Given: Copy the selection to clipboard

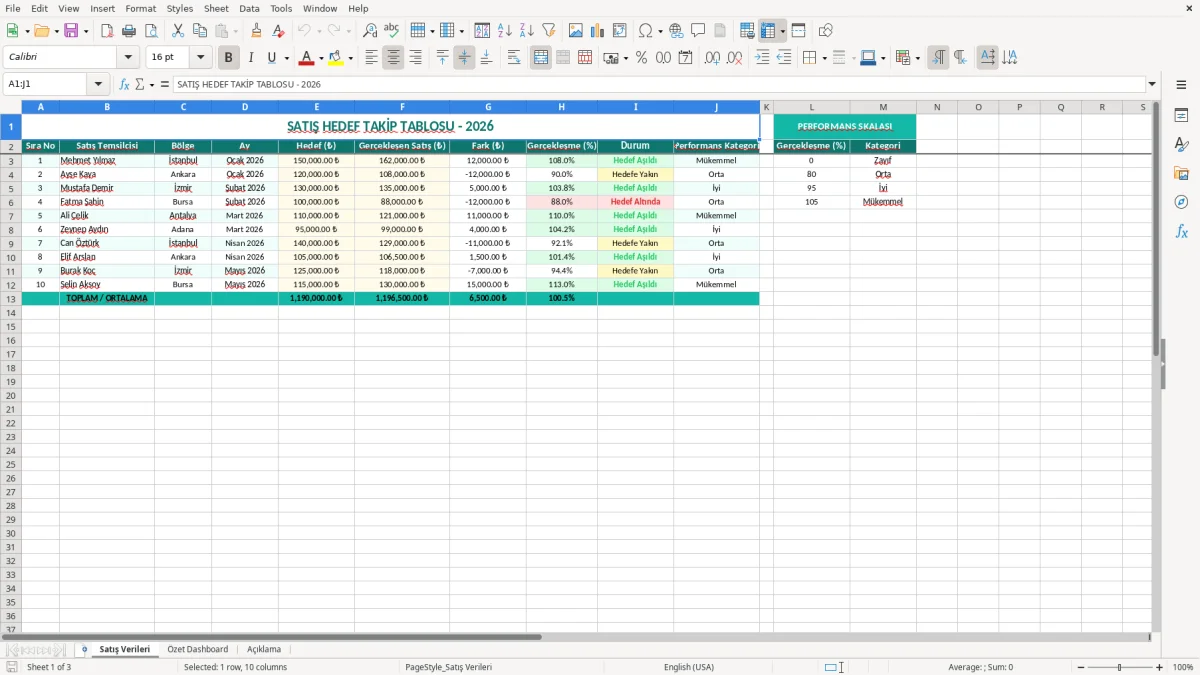Looking at the screenshot, I should click(200, 31).
